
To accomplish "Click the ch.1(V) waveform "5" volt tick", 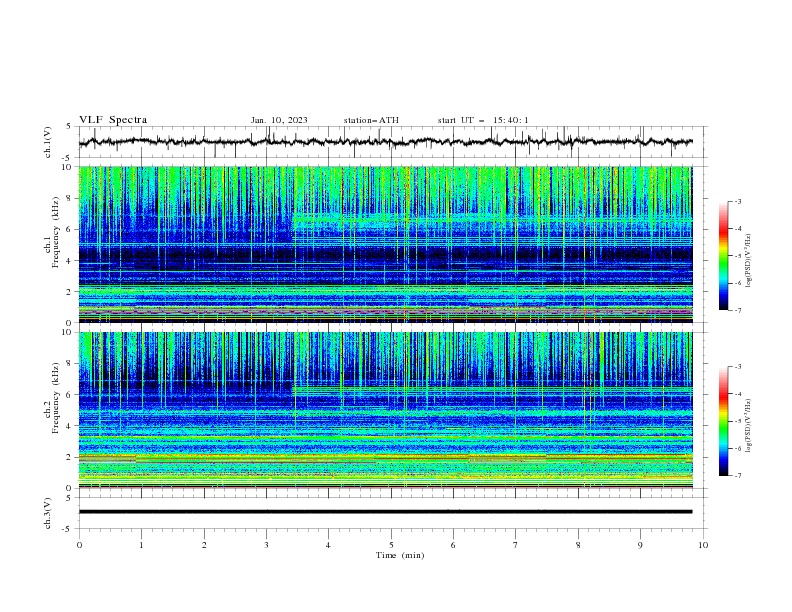I will (x=69, y=127).
